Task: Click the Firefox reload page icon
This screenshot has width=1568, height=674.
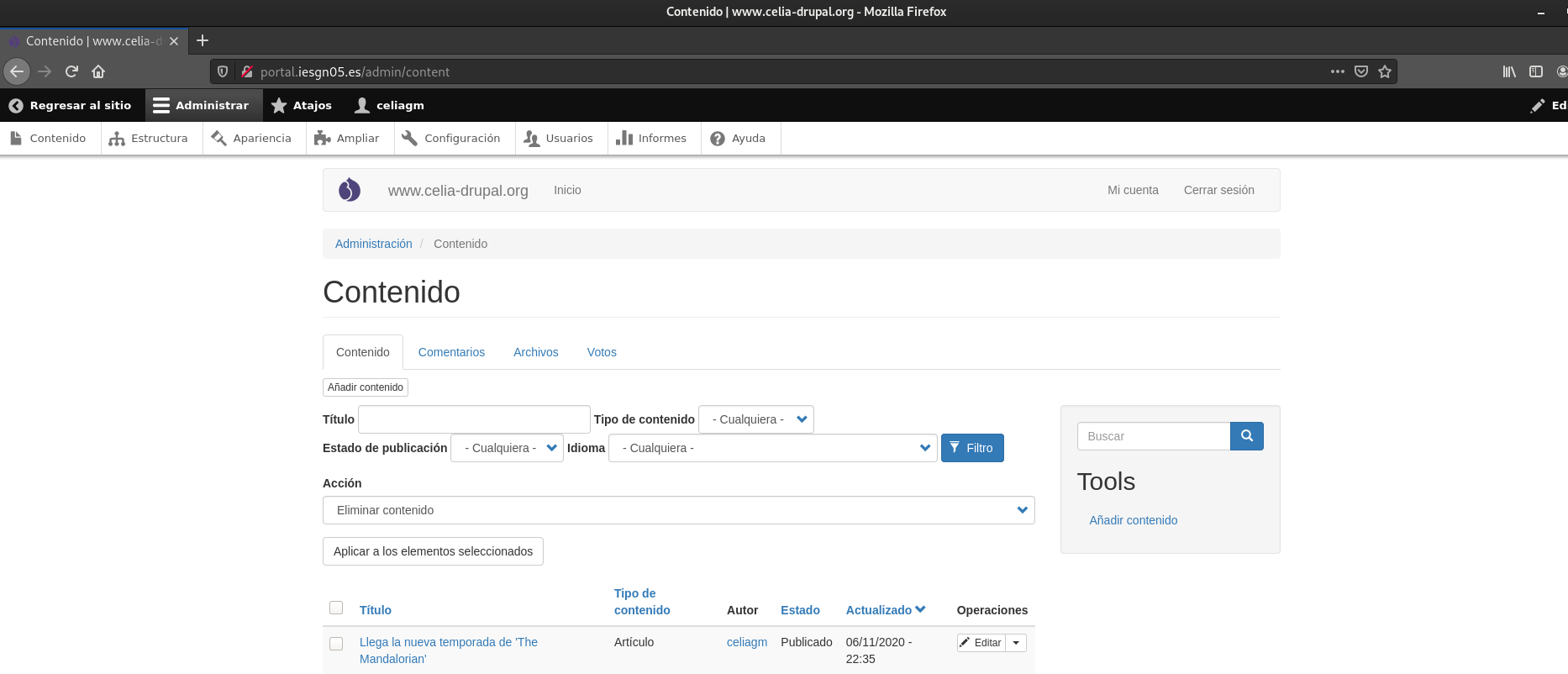Action: tap(71, 71)
